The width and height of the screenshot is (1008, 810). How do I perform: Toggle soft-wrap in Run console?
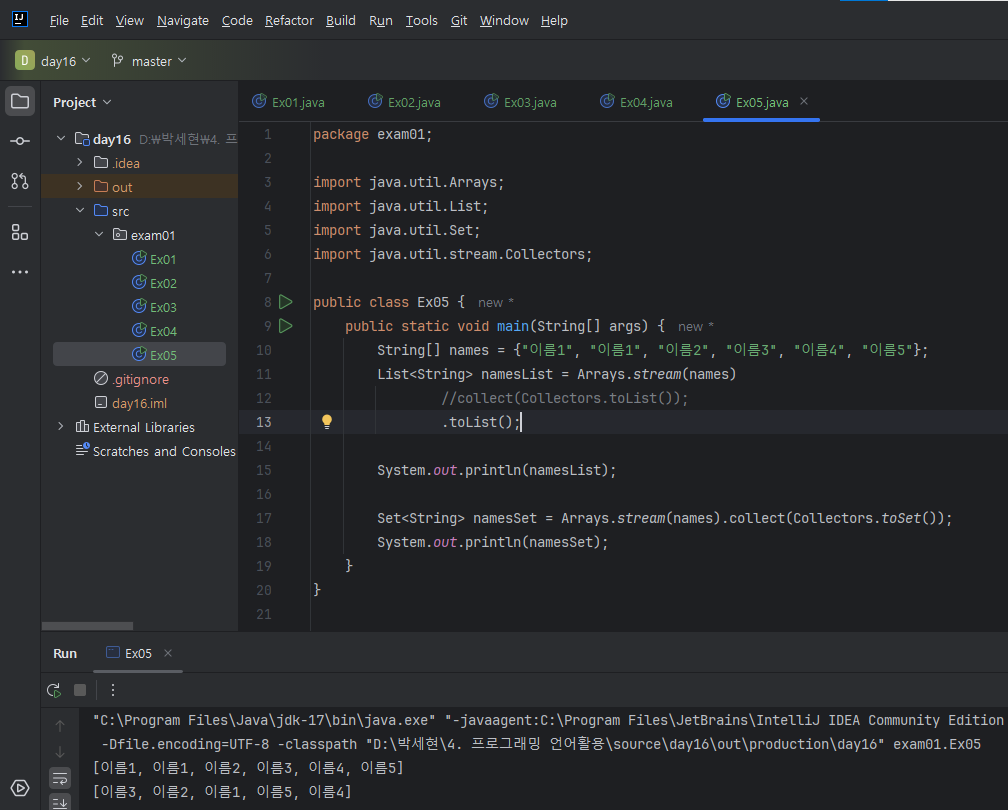60,777
